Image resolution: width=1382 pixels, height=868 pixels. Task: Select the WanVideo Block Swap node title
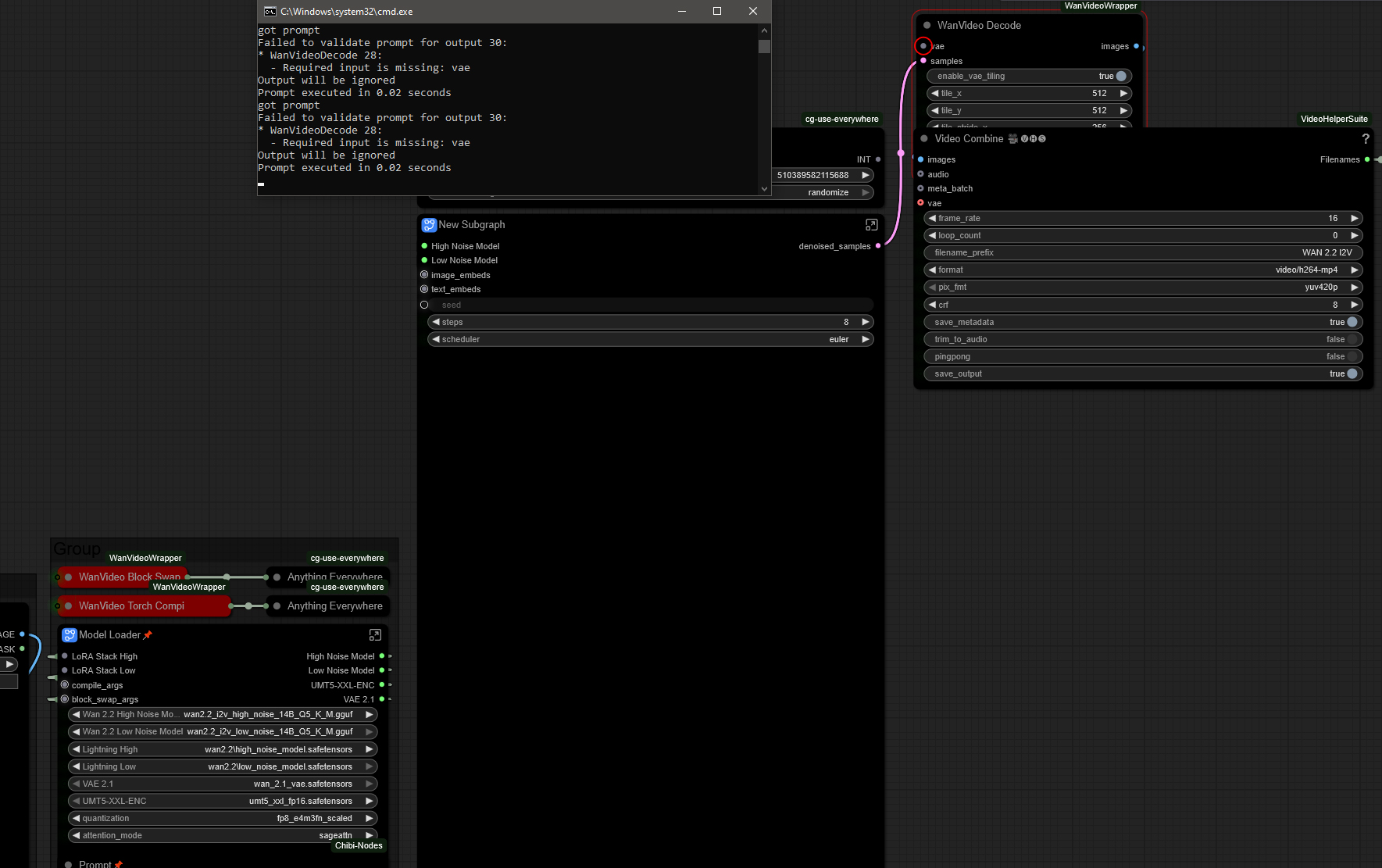point(130,577)
